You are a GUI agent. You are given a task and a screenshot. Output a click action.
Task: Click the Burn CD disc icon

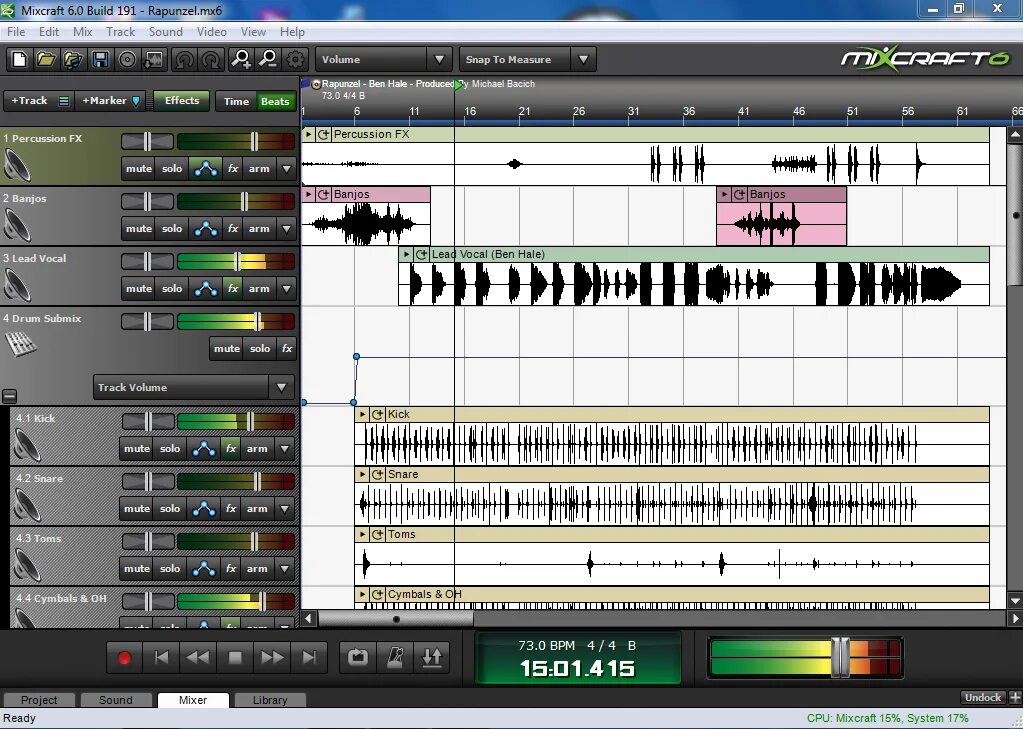pos(128,59)
